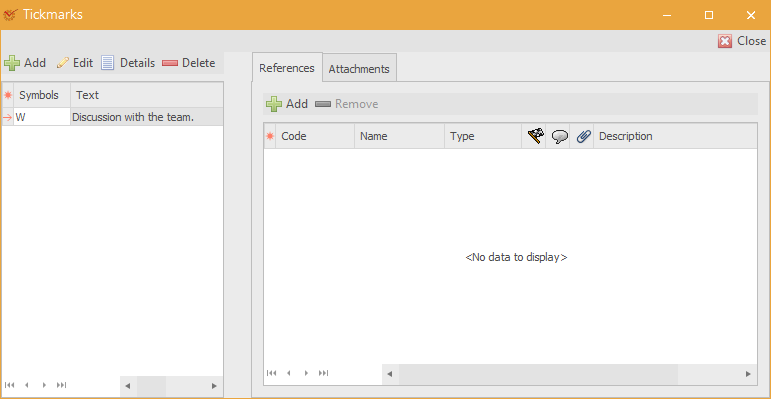Go to next record in tickmarks navigator
This screenshot has width=771, height=399.
click(44, 385)
